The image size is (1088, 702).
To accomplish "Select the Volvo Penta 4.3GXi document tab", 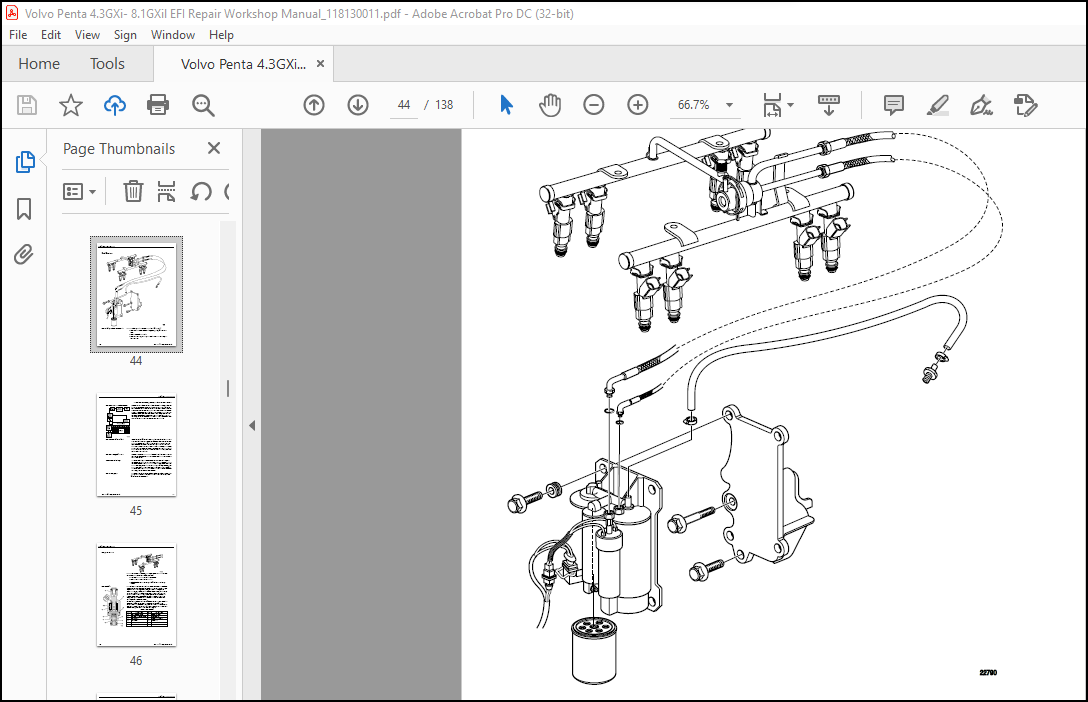I will 243,65.
